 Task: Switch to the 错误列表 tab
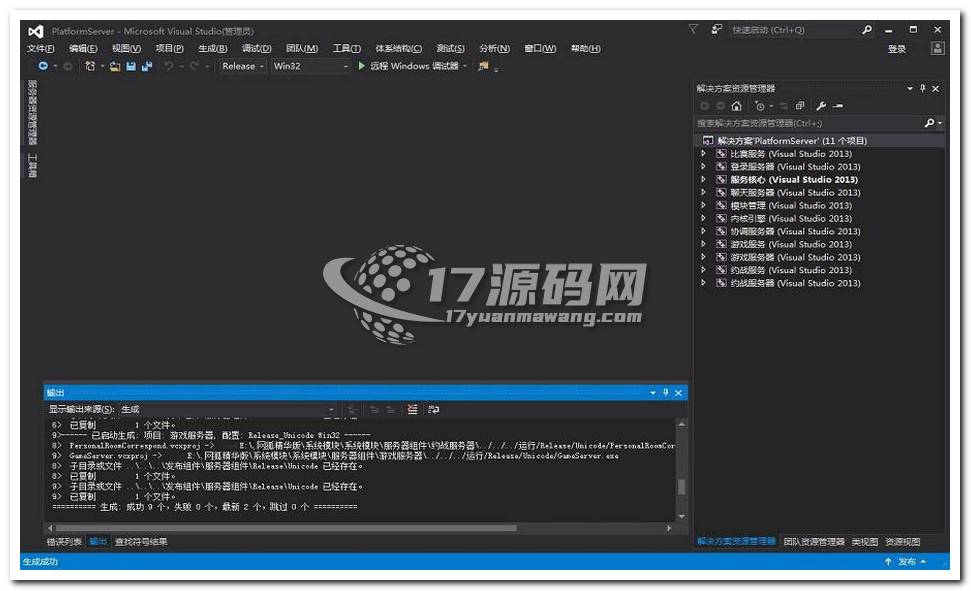point(64,541)
